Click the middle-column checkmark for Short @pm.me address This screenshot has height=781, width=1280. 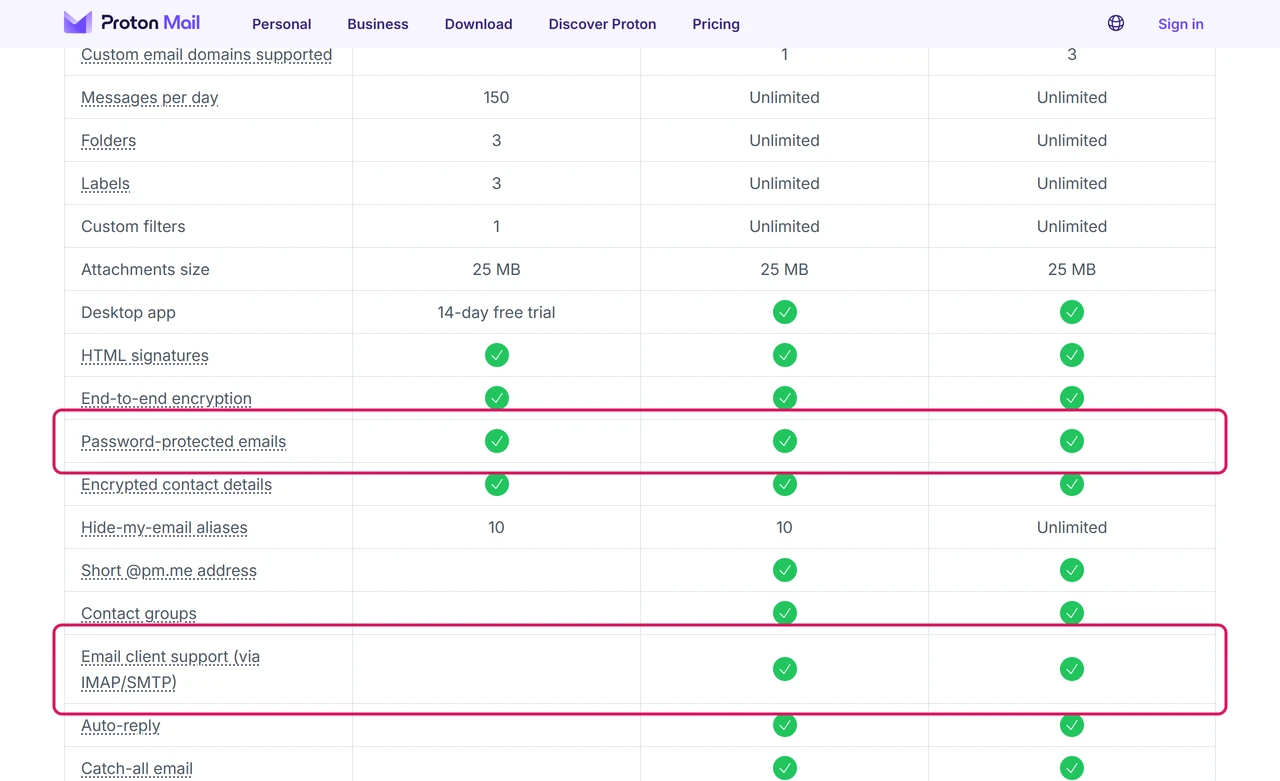tap(785, 570)
